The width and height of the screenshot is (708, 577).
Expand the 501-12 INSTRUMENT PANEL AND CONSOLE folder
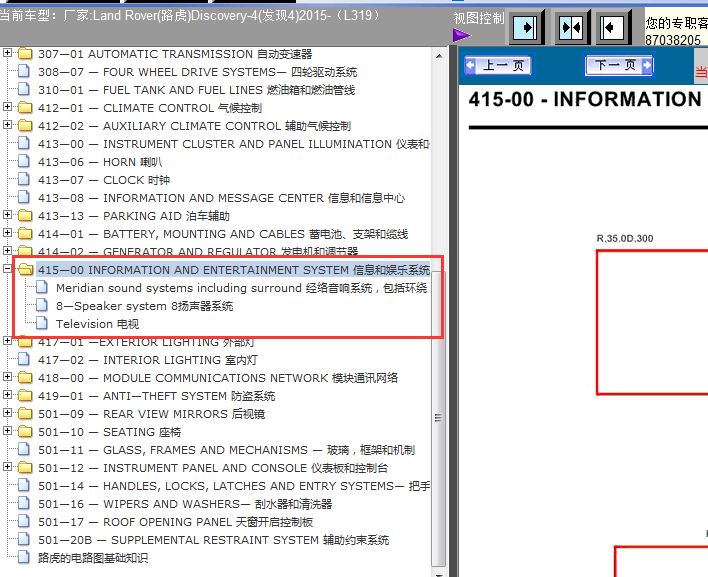point(7,467)
